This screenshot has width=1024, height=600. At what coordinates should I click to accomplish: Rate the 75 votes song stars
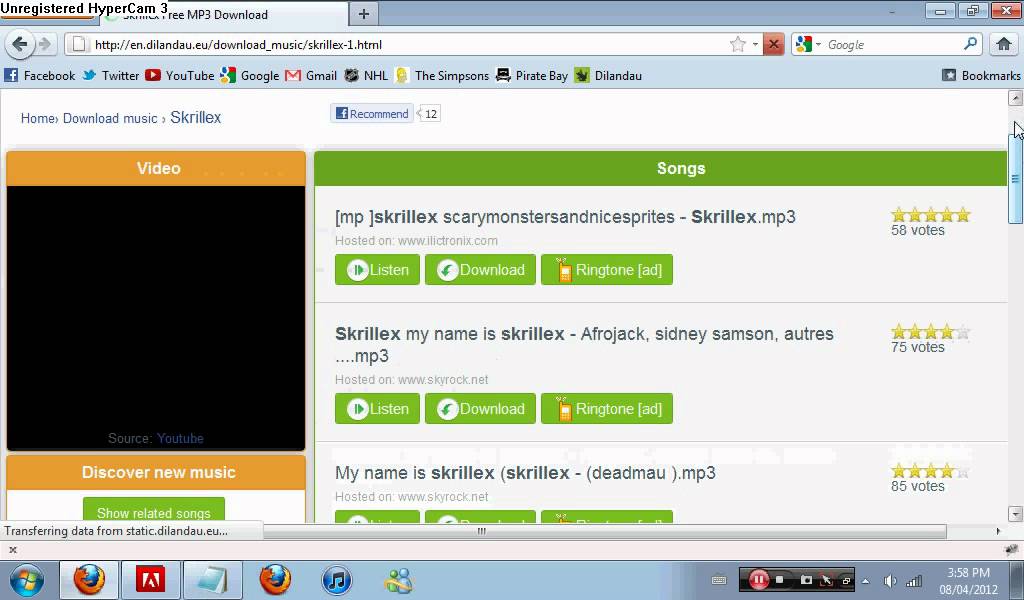pos(931,332)
